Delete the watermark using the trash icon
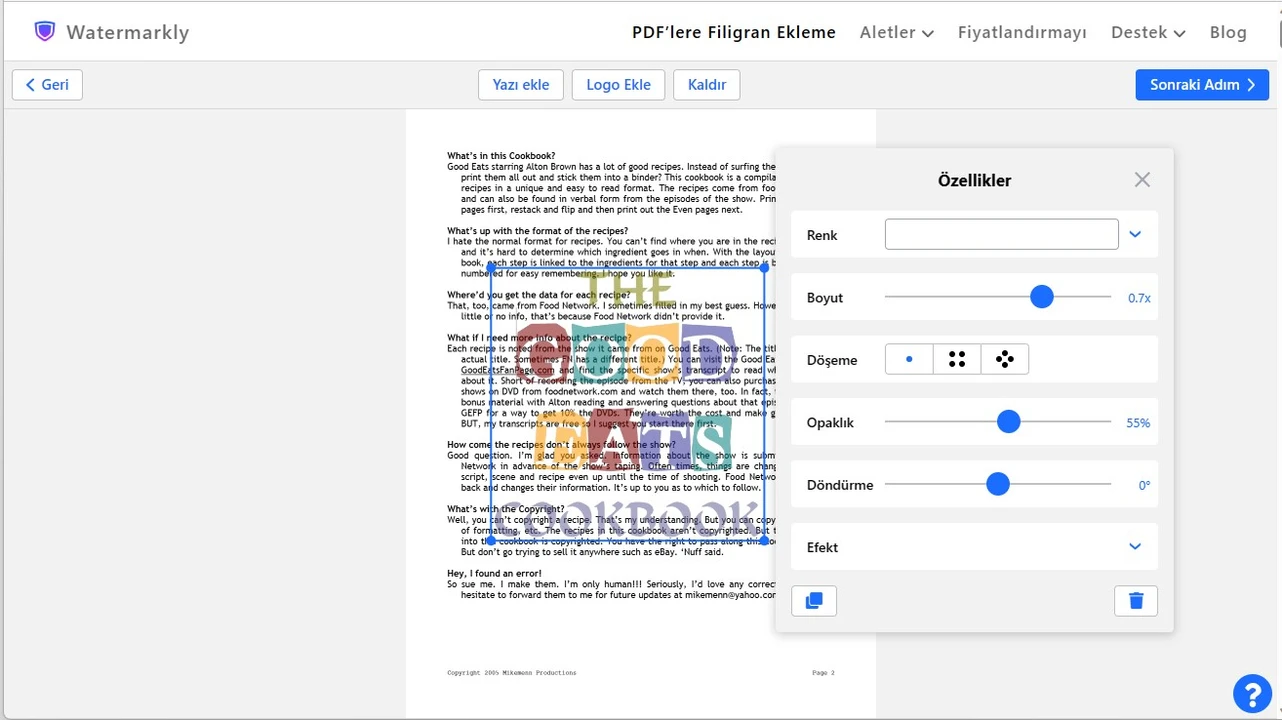 click(x=1136, y=601)
